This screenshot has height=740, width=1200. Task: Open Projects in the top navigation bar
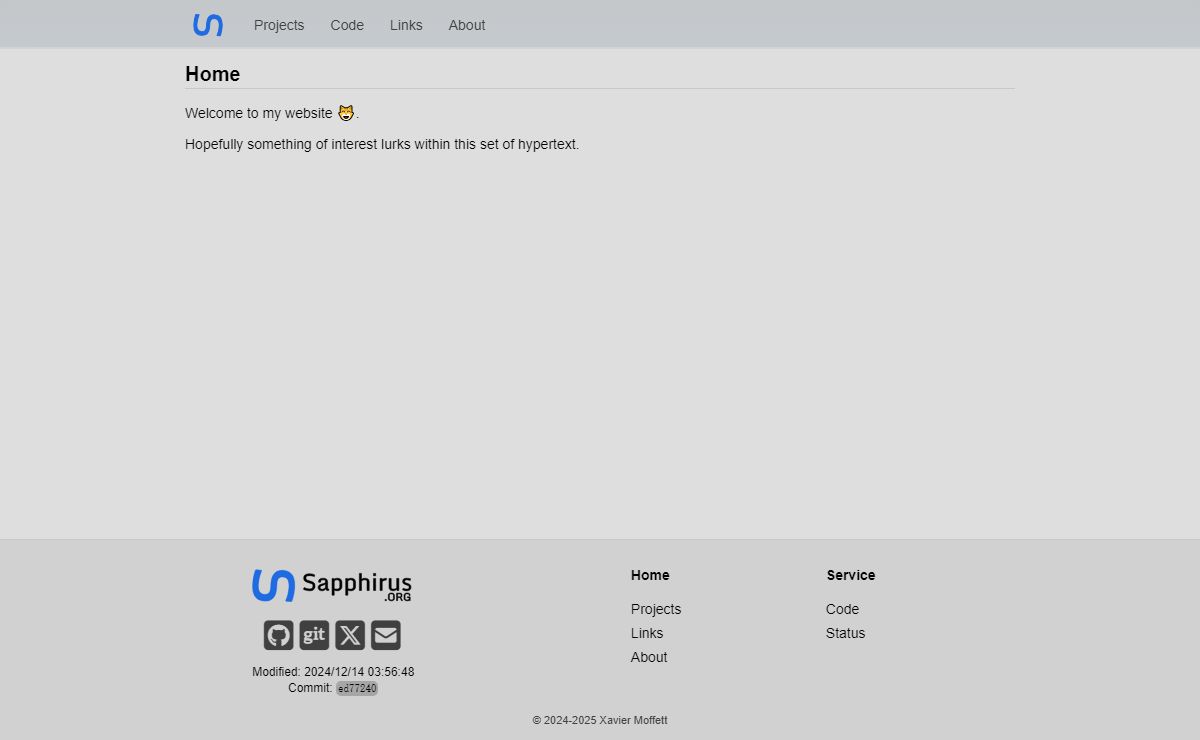pos(279,25)
